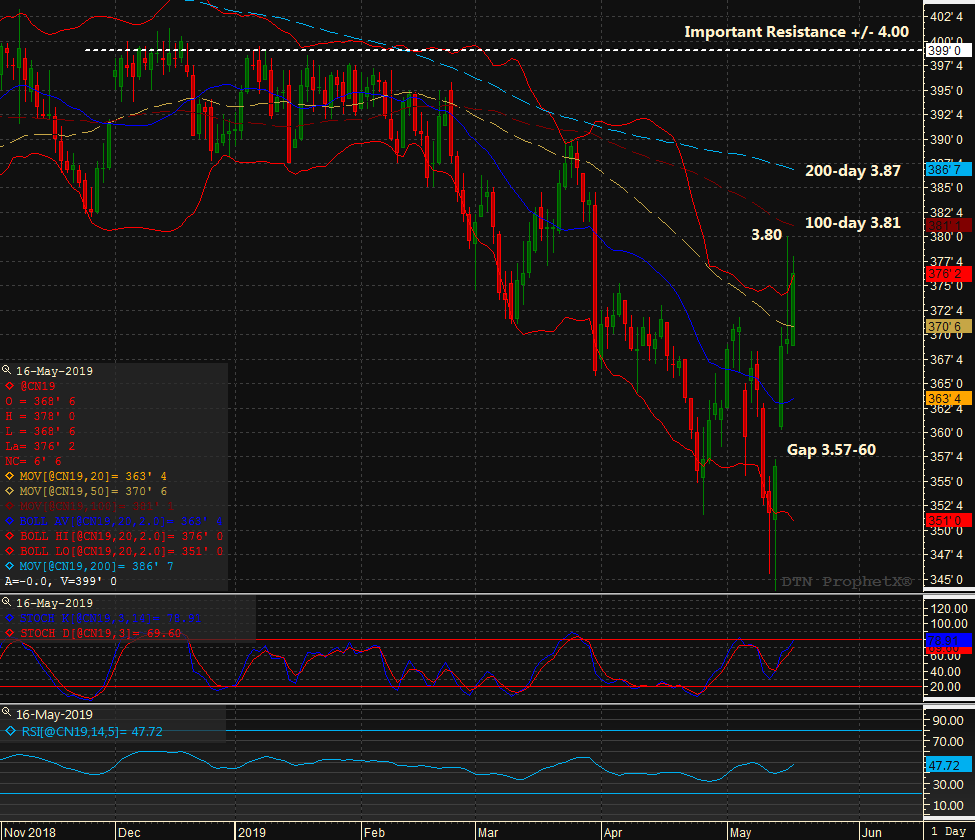The height and width of the screenshot is (840, 975).
Task: Click the '100-day 3.81' annotation
Action: [x=853, y=223]
